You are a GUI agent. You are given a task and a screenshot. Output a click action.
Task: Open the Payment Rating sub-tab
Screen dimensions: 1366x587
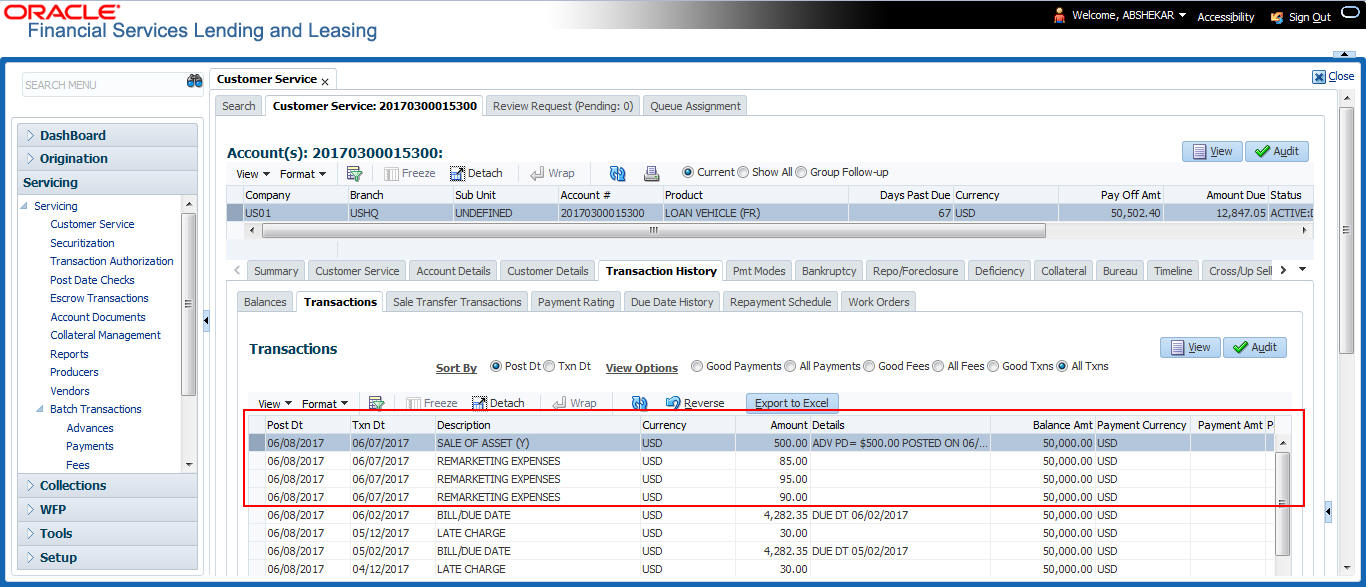point(576,301)
